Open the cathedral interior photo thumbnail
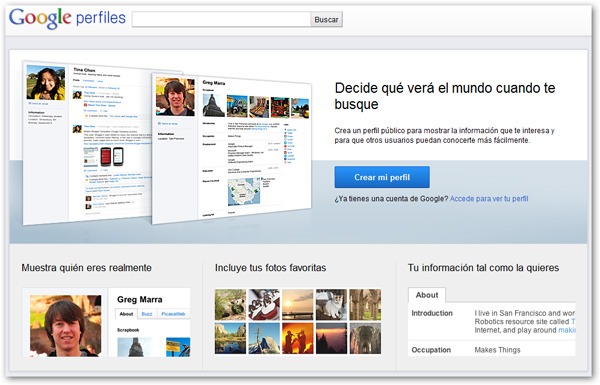 365,338
